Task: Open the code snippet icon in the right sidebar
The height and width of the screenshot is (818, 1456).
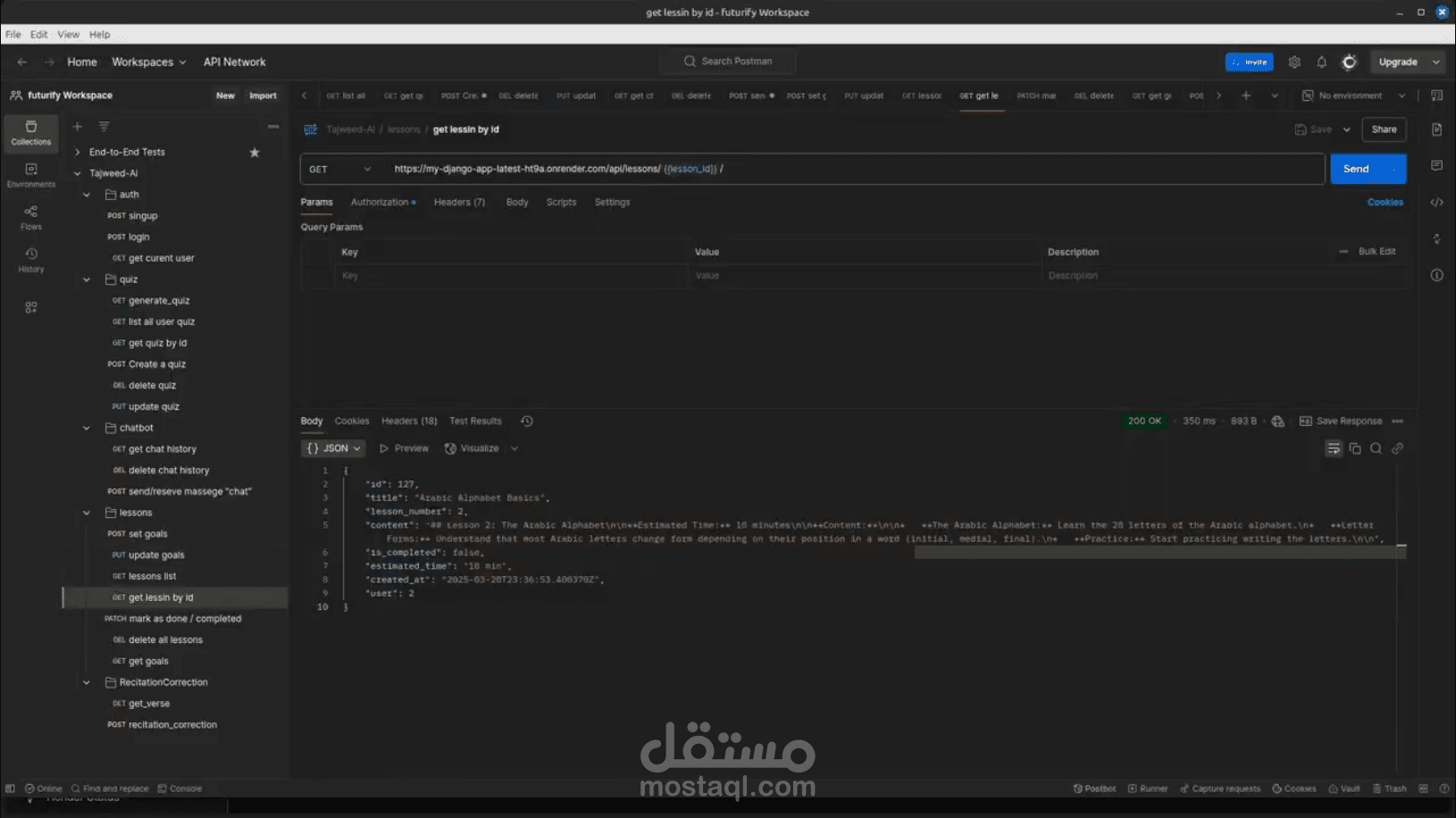Action: (1437, 202)
